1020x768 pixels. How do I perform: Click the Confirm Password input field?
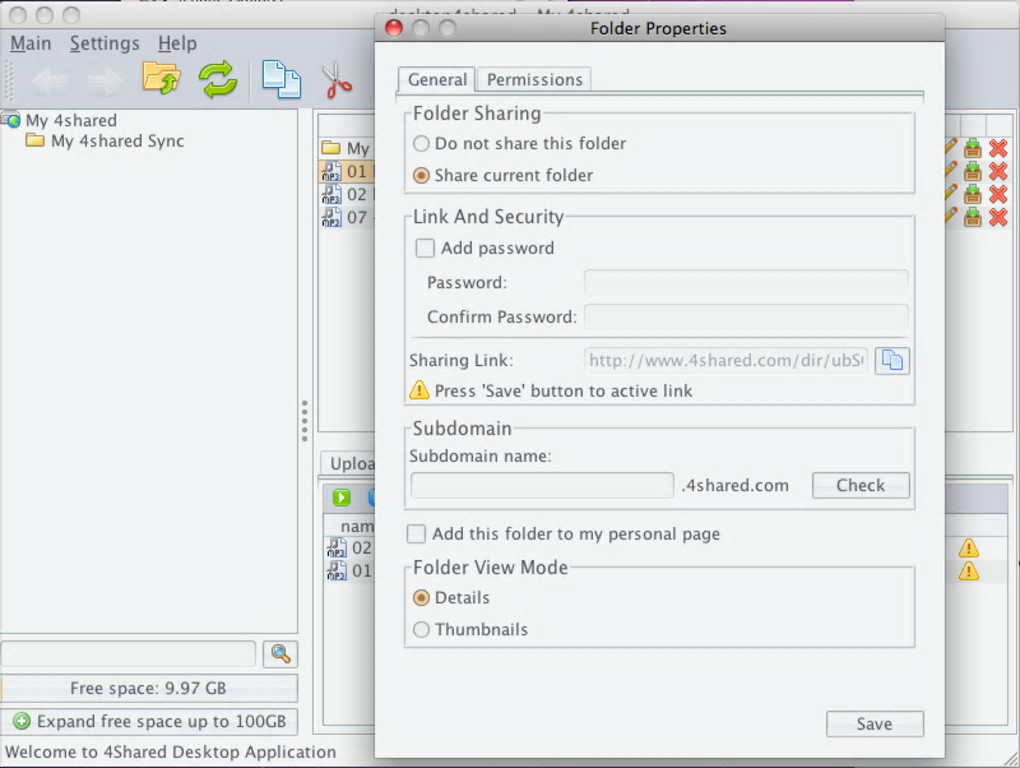click(746, 317)
